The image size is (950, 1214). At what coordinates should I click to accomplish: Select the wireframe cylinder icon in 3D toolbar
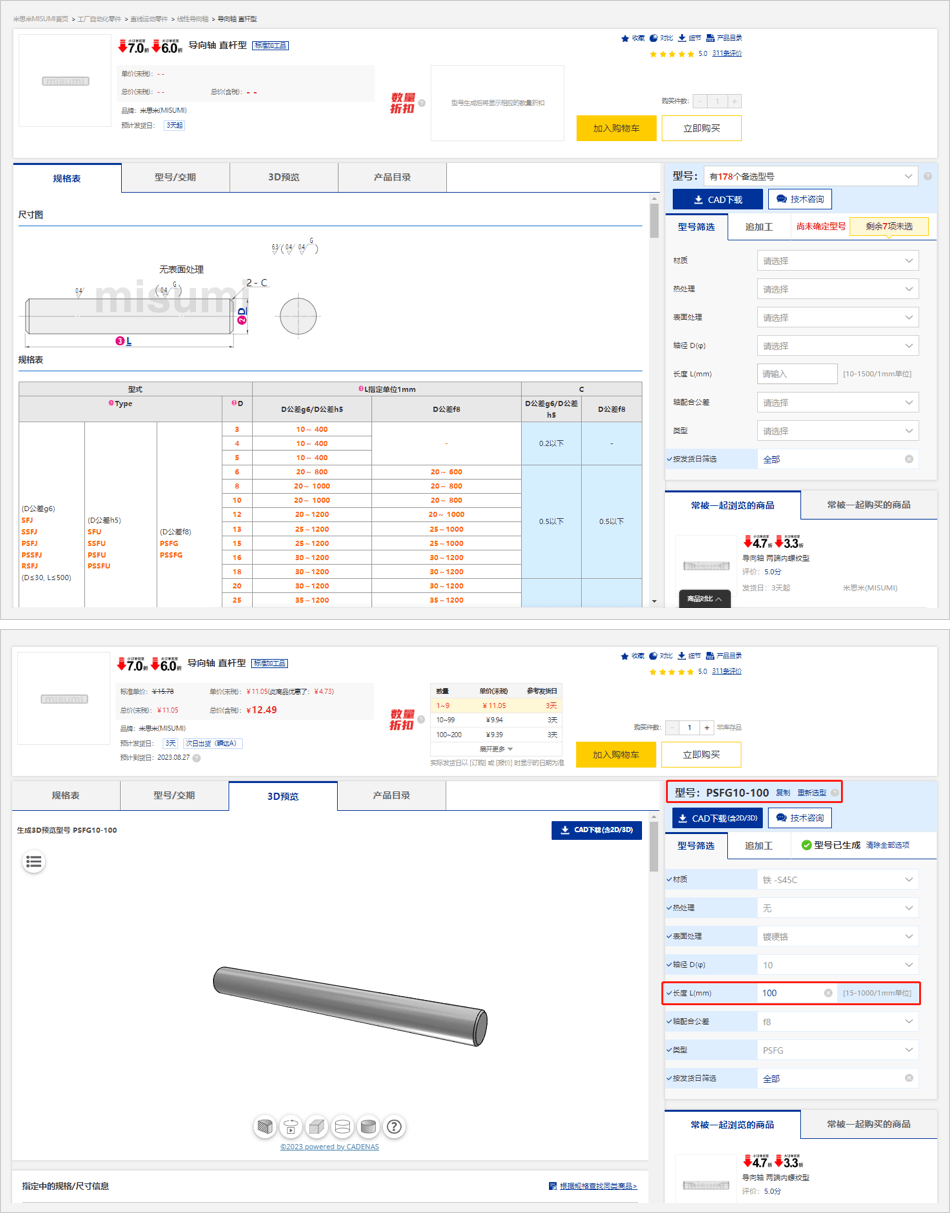pyautogui.click(x=343, y=1126)
